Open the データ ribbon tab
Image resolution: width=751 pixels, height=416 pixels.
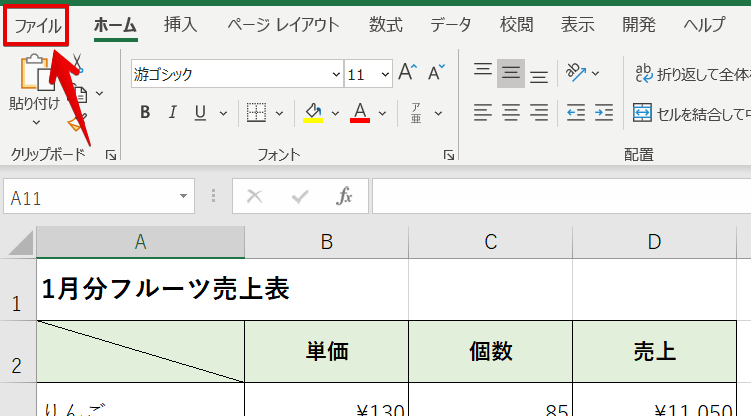(450, 25)
